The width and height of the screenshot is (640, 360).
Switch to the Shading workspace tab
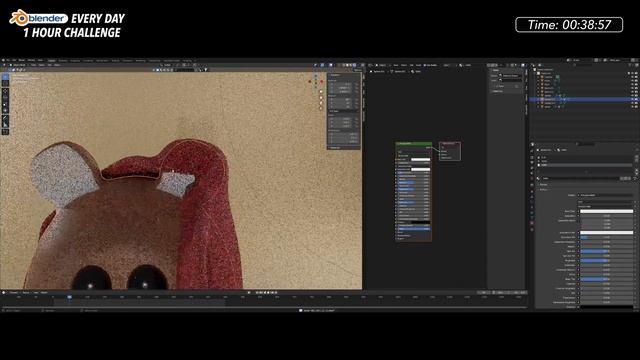(x=116, y=60)
